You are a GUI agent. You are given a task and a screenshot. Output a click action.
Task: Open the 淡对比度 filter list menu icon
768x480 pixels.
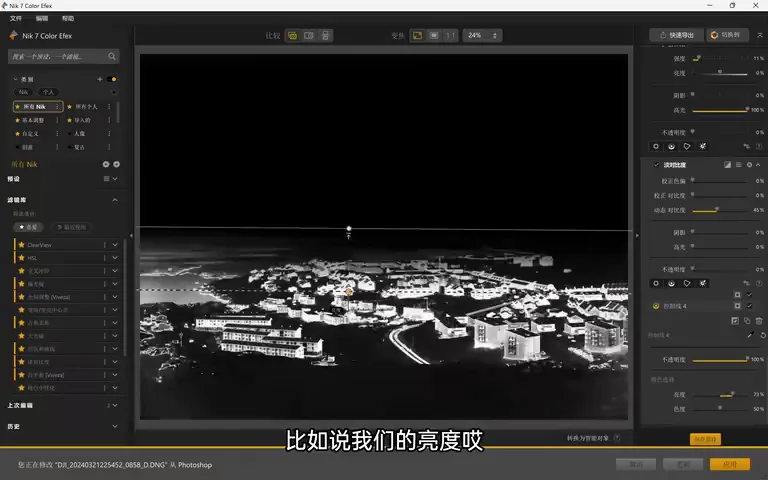tap(739, 165)
